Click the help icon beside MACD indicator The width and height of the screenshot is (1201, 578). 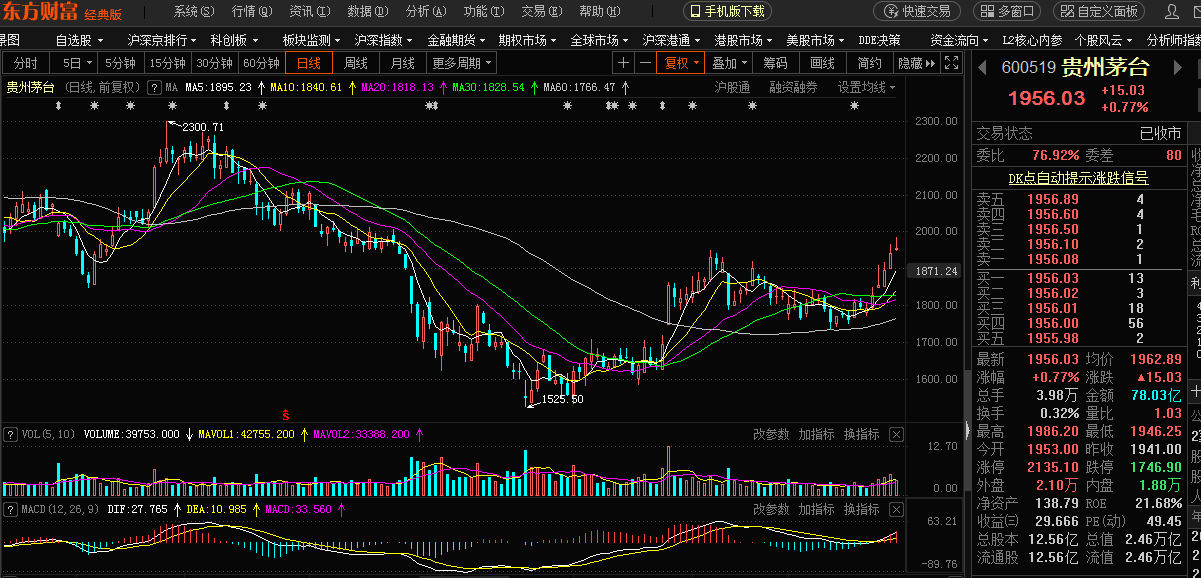click(x=10, y=509)
